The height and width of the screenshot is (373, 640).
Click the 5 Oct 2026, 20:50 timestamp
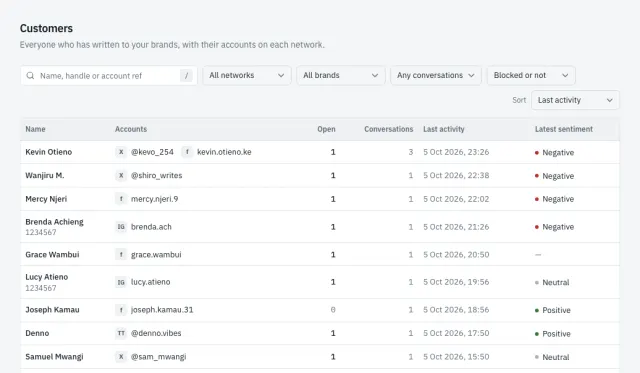[456, 255]
